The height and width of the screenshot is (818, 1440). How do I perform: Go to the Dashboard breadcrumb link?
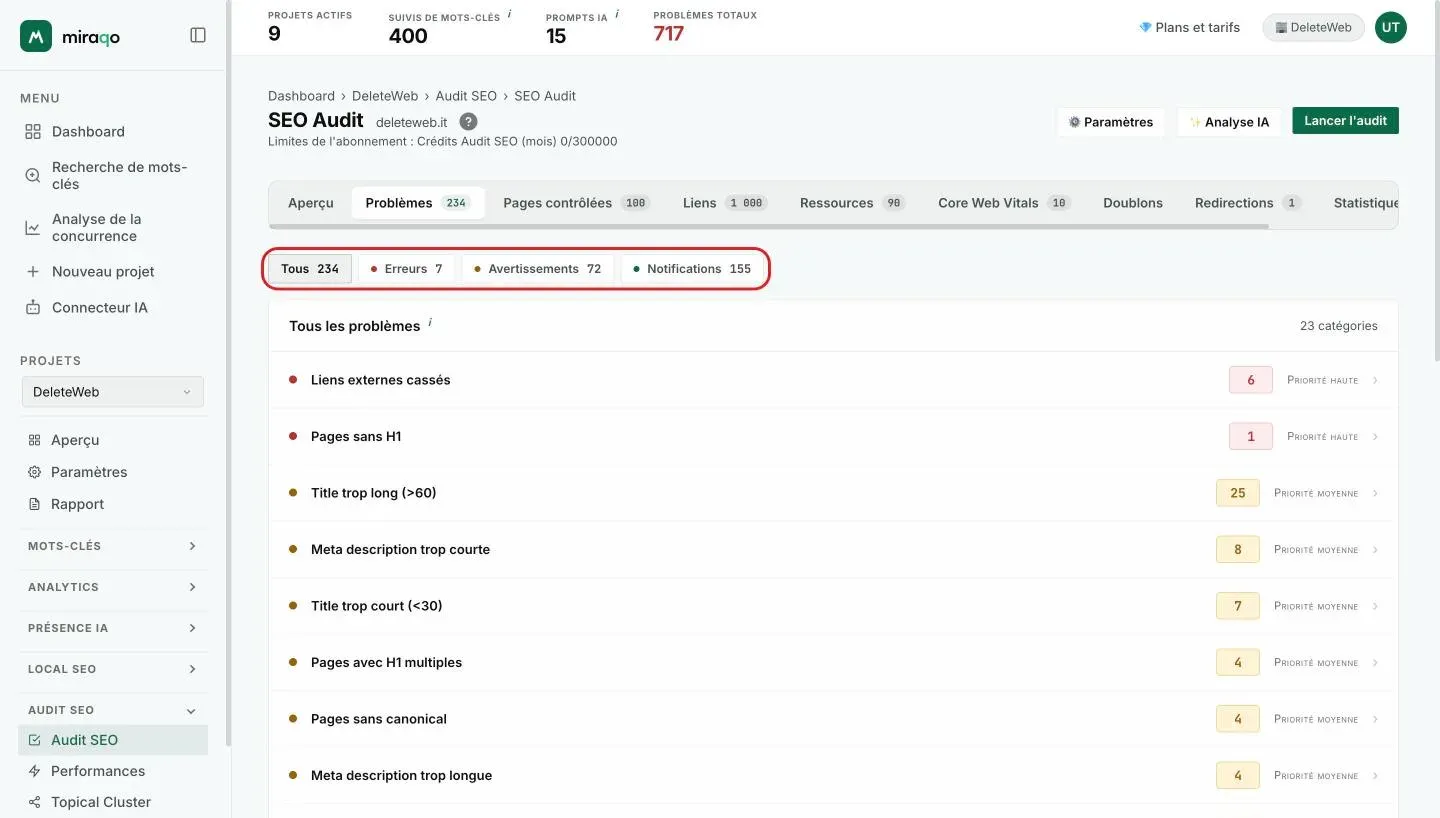[301, 96]
